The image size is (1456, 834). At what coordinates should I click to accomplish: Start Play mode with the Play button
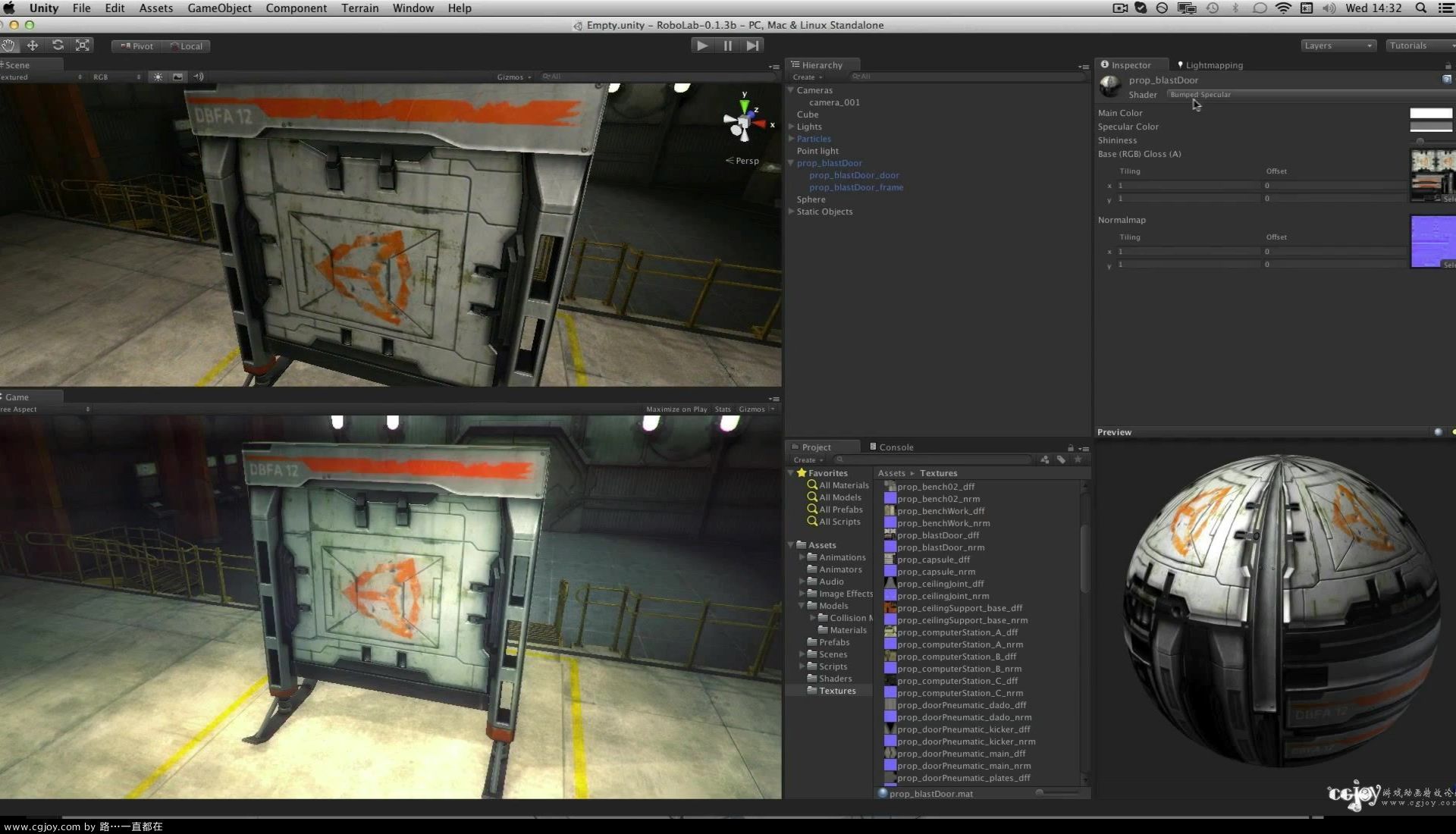[702, 45]
